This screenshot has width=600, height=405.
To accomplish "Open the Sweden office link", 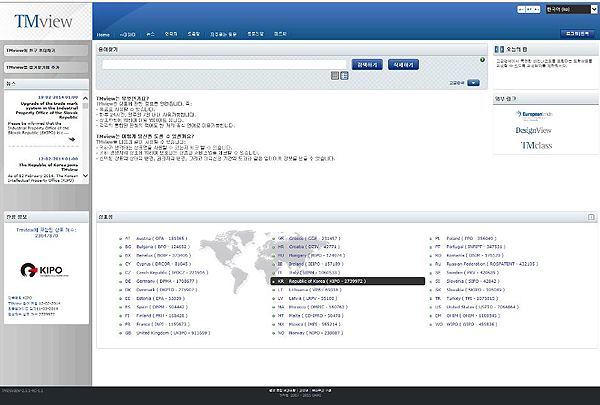I will 473,273.
